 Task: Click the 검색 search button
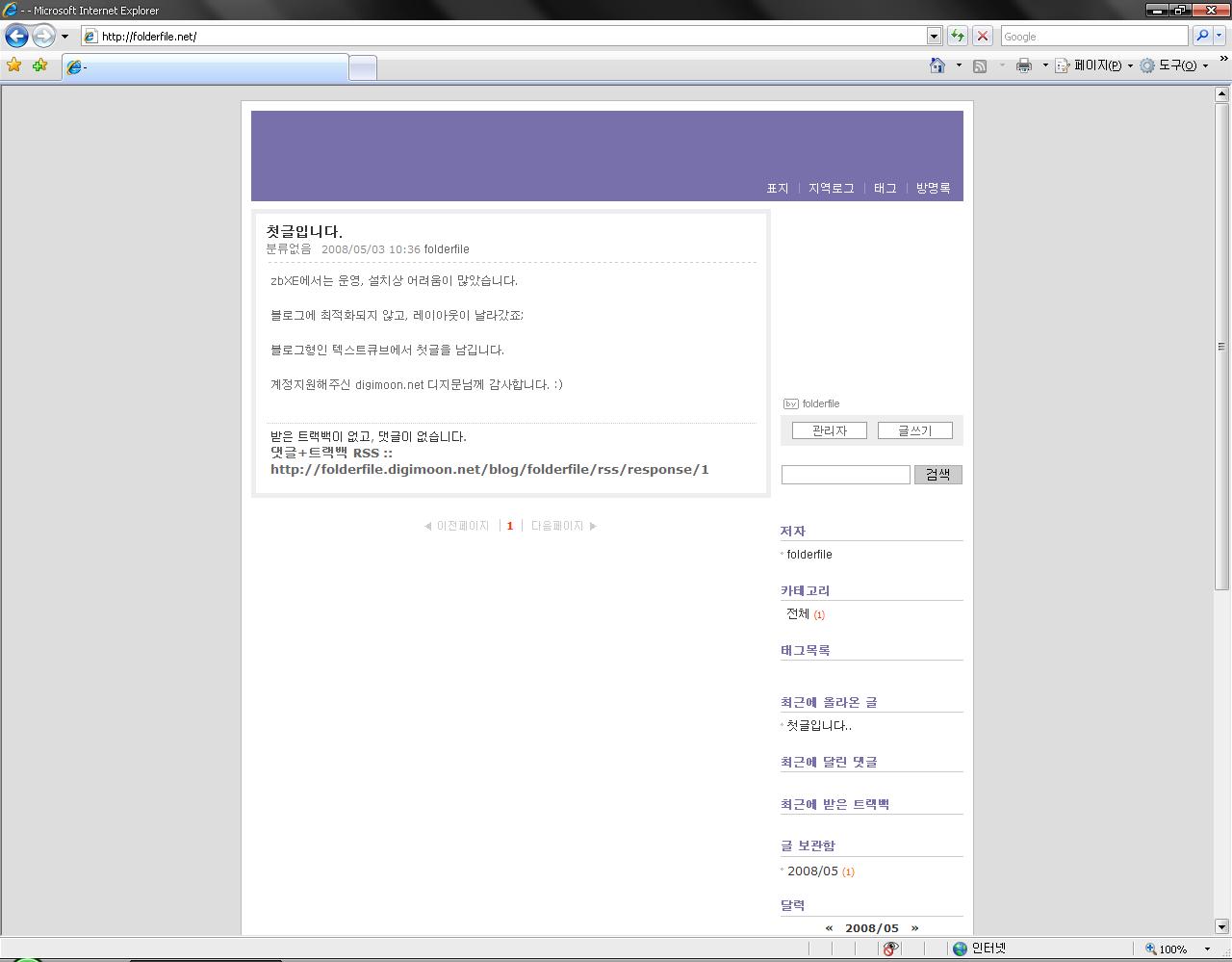(937, 475)
